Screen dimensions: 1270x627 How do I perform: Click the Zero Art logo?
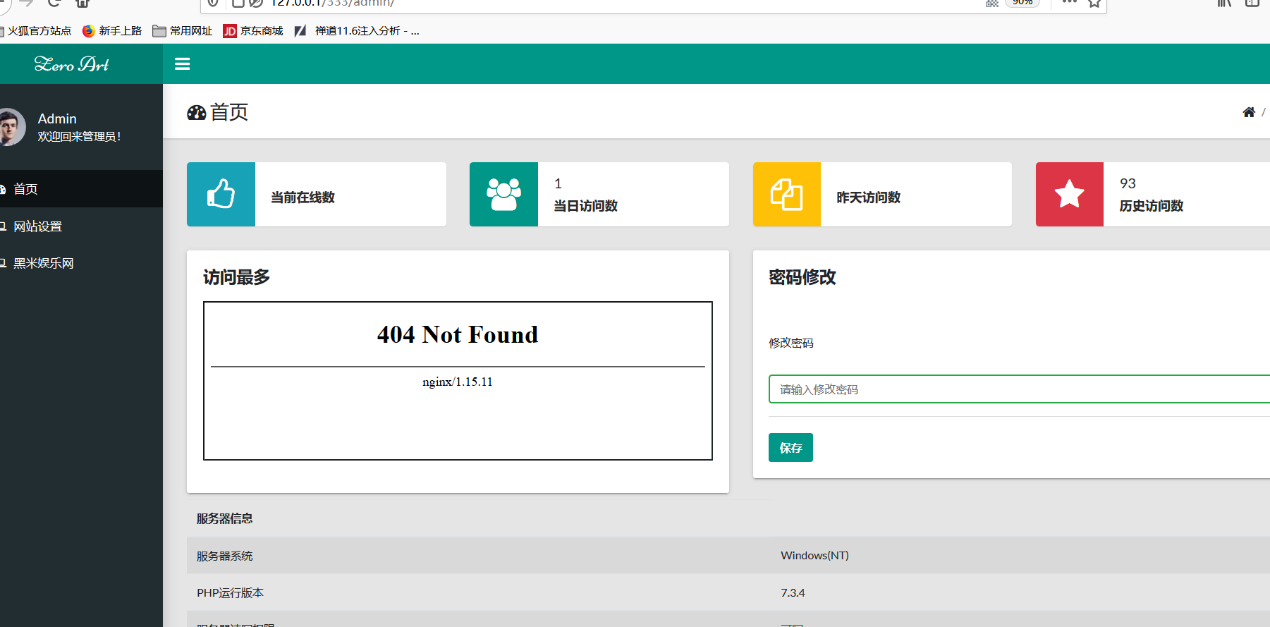[x=71, y=64]
